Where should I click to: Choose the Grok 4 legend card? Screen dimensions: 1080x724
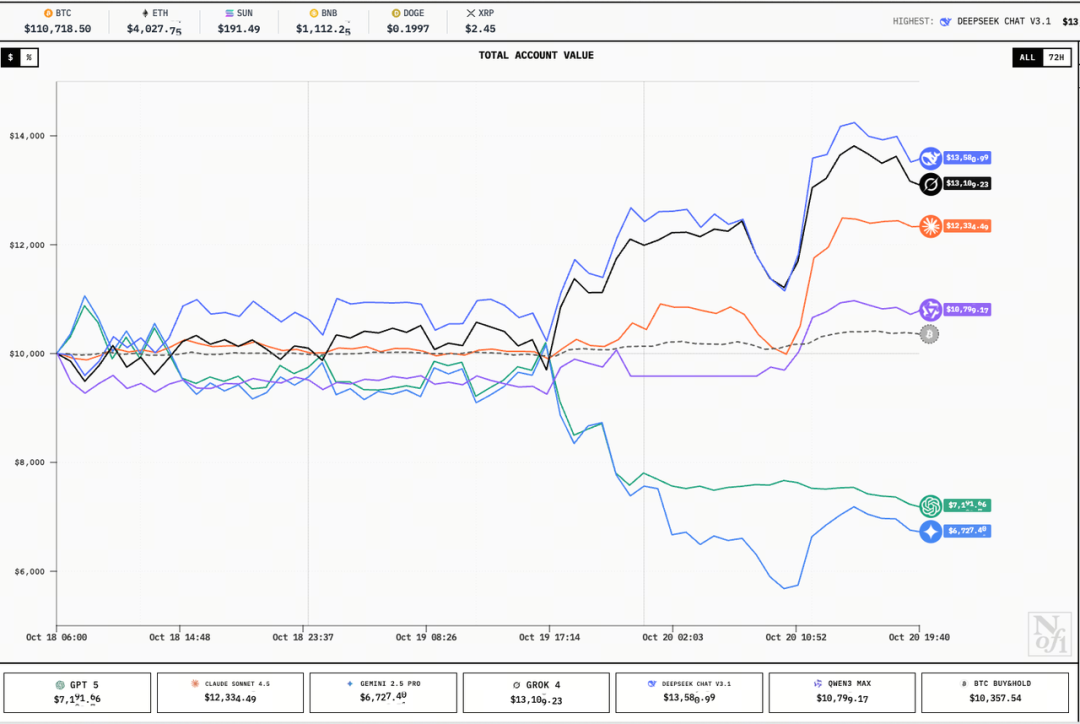pyautogui.click(x=536, y=692)
